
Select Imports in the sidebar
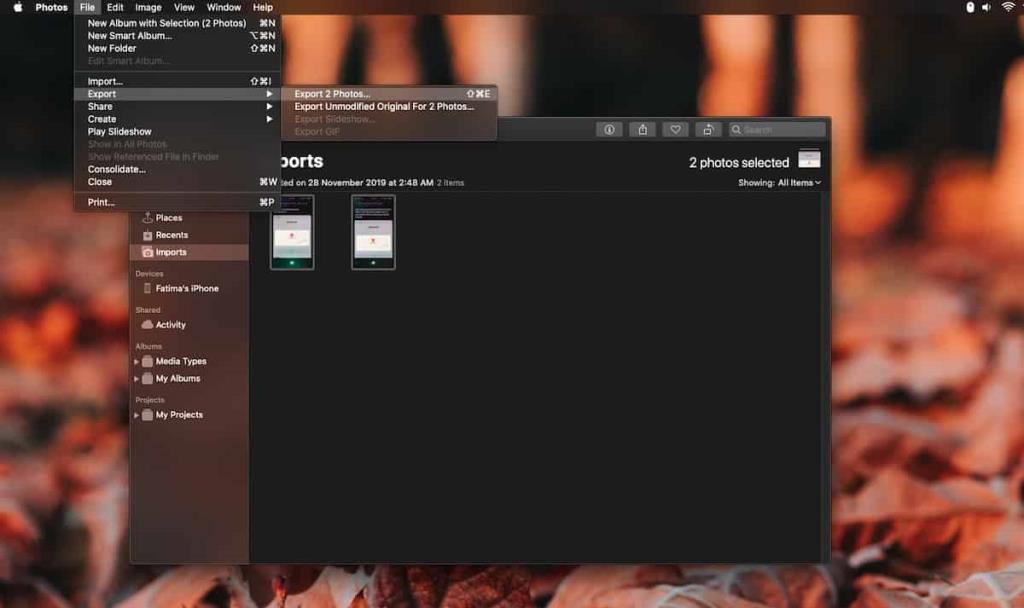tap(170, 252)
